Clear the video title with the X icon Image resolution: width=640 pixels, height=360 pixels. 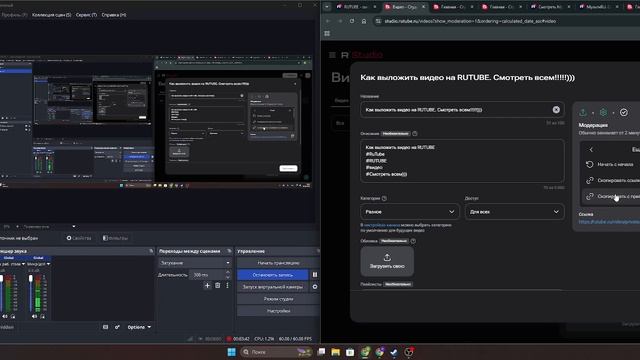tap(556, 110)
